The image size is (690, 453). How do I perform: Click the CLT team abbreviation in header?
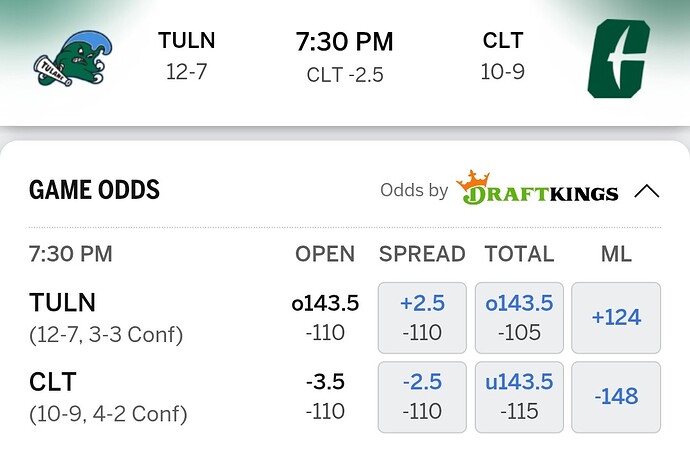(x=502, y=41)
